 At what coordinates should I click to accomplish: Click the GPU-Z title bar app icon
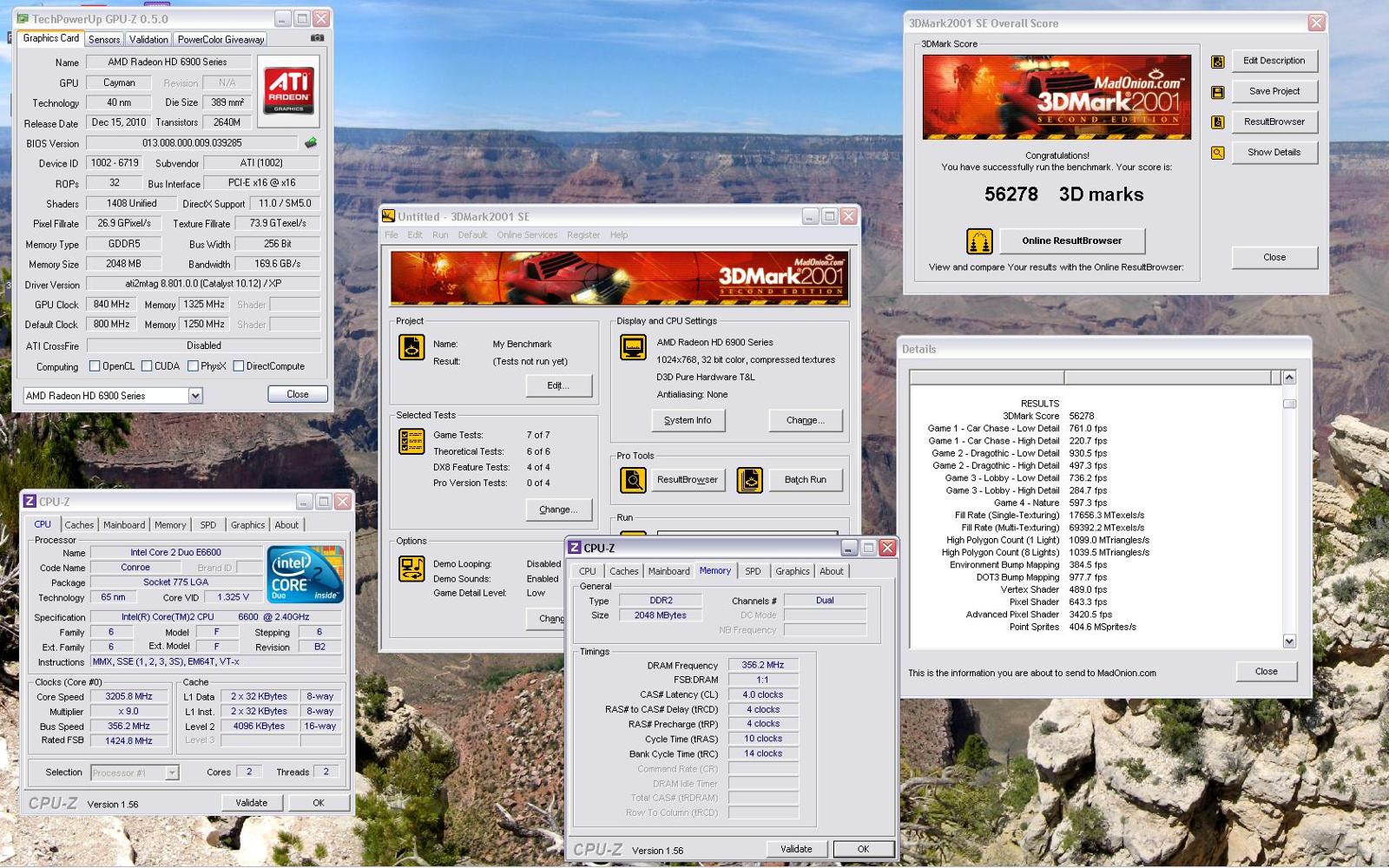23,18
